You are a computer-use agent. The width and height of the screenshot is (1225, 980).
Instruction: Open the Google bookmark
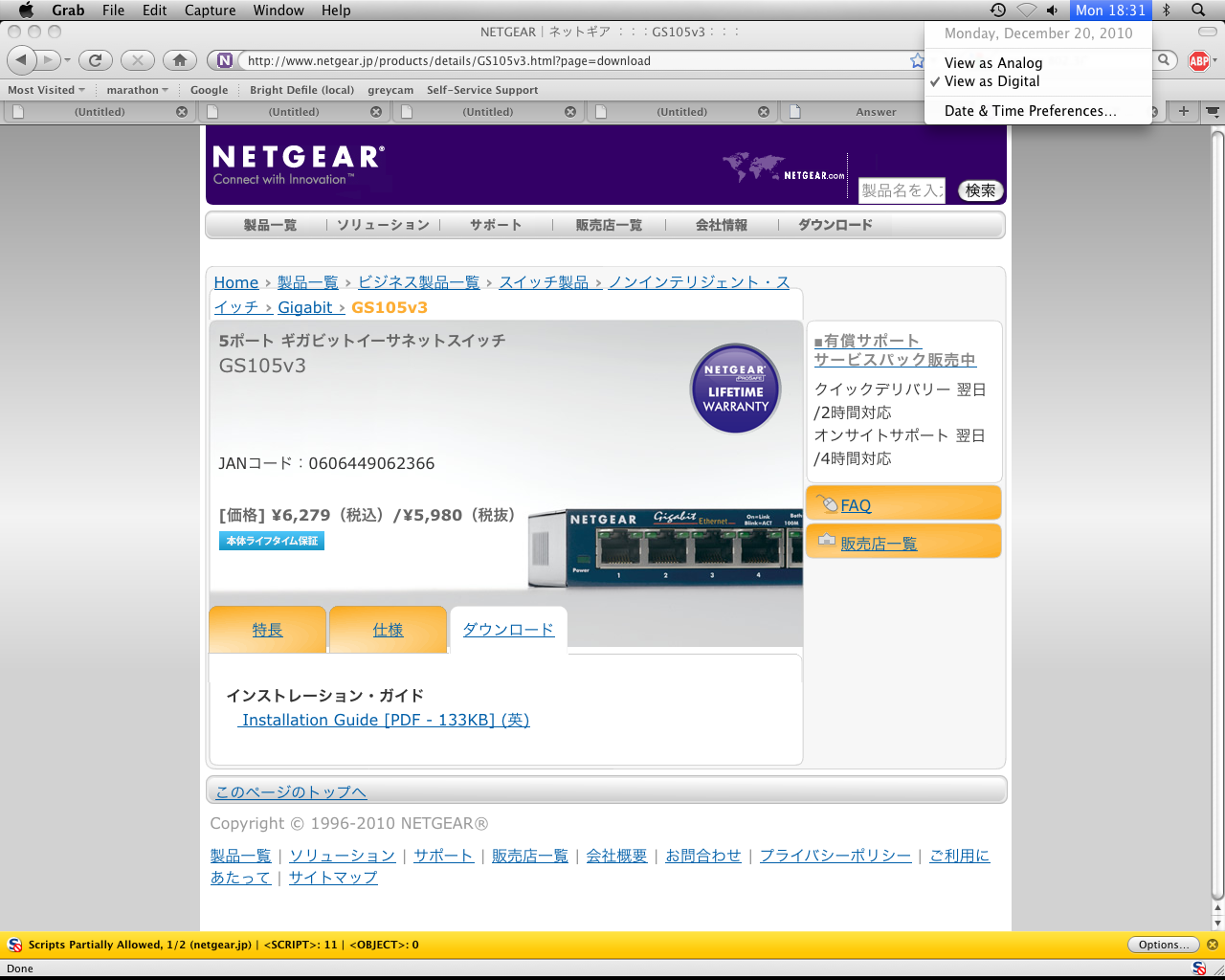(x=209, y=90)
